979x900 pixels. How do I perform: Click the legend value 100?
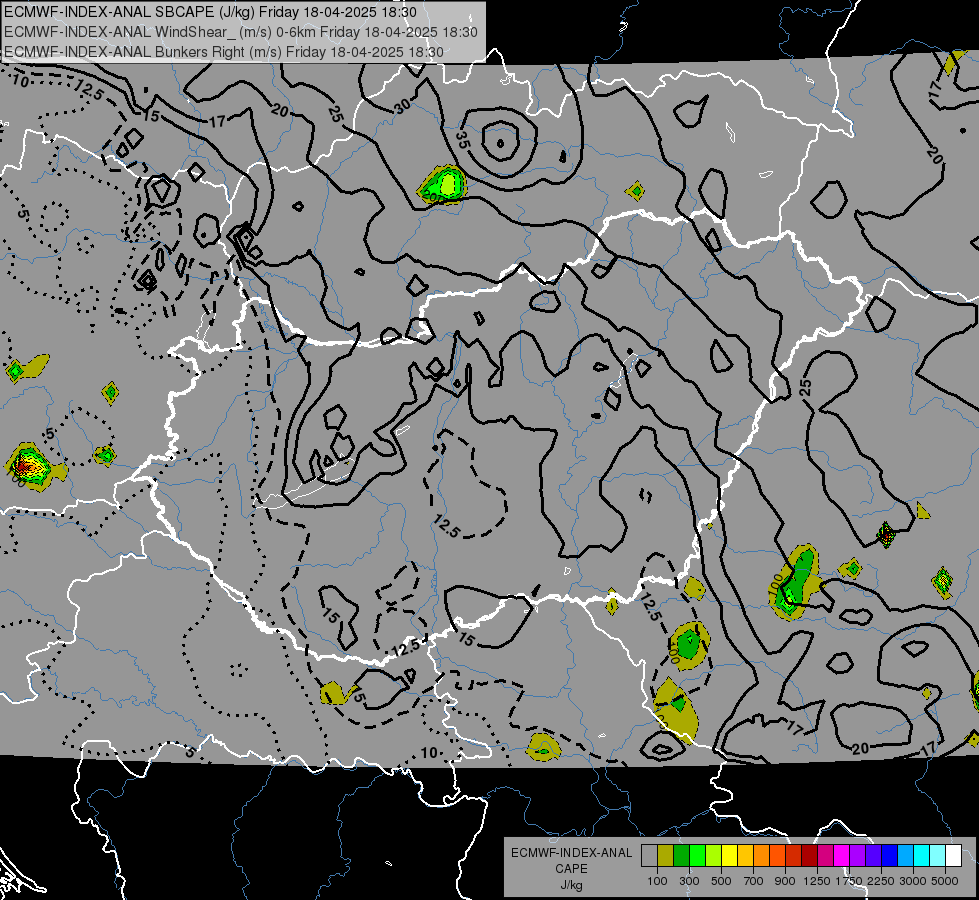point(657,881)
